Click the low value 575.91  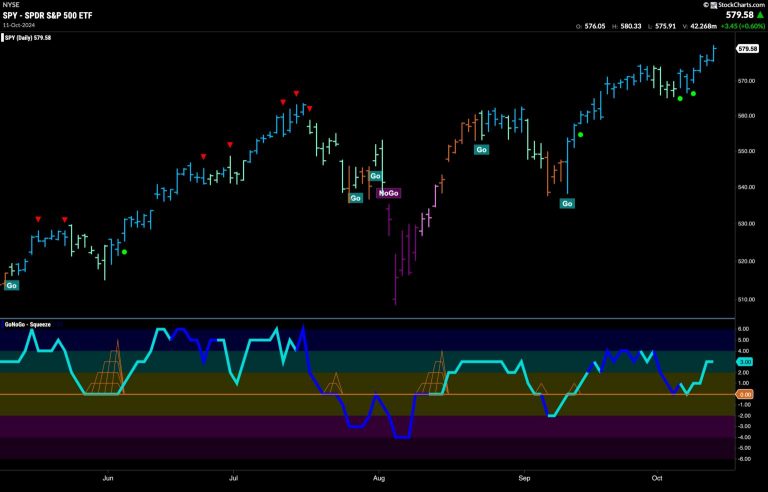point(665,26)
